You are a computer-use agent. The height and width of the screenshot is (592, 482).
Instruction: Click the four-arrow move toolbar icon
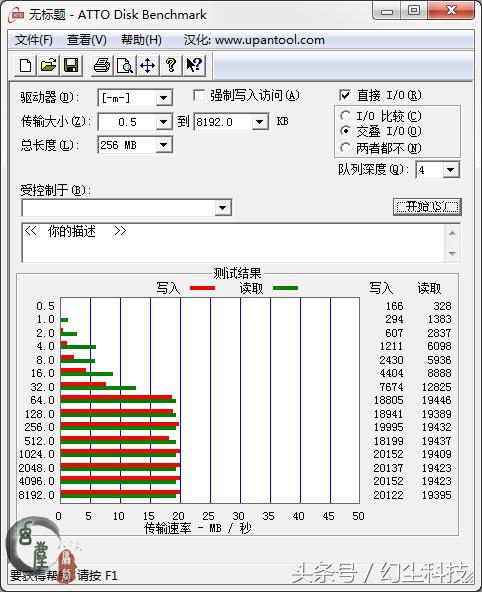[148, 65]
